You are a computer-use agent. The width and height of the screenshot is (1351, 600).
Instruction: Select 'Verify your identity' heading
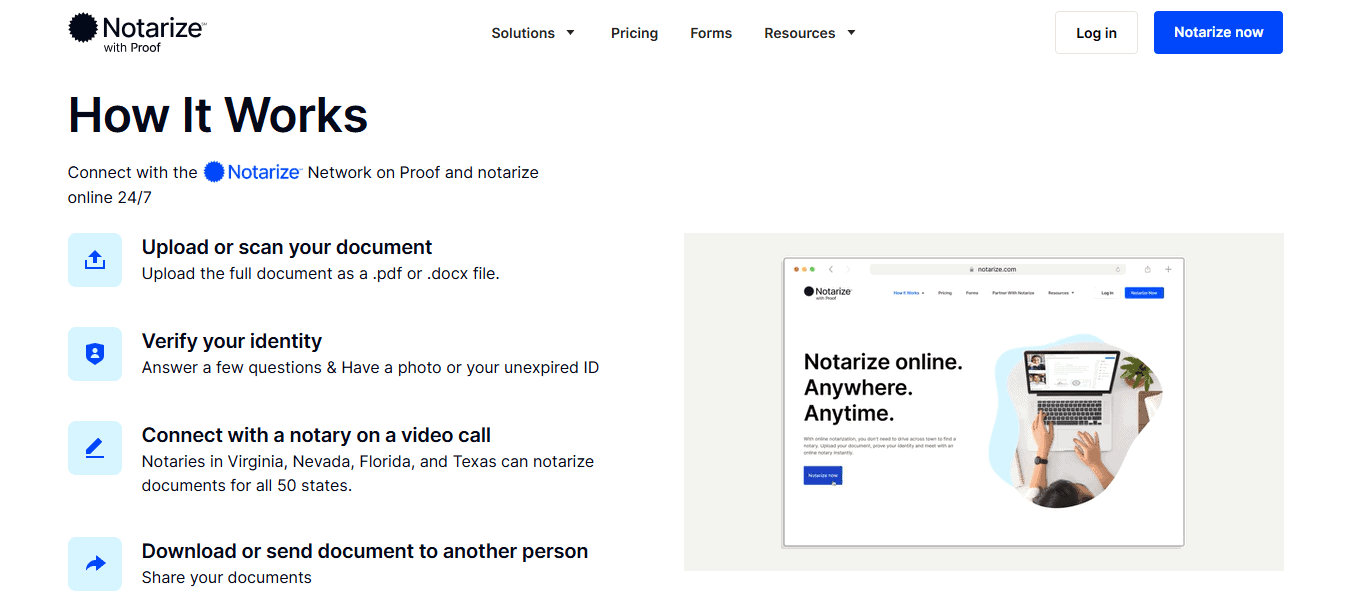[x=232, y=341]
